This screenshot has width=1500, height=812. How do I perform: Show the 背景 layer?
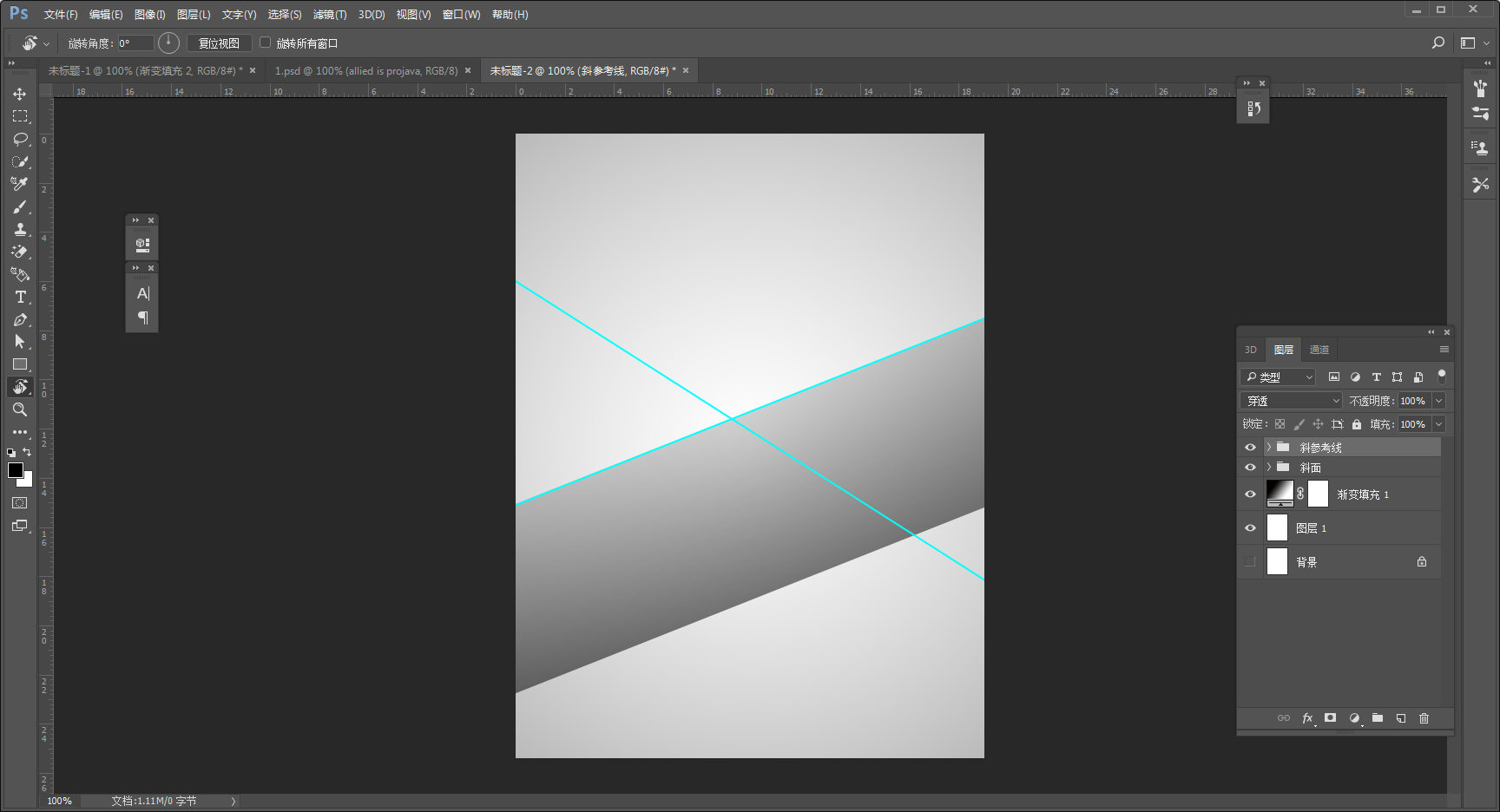point(1250,562)
